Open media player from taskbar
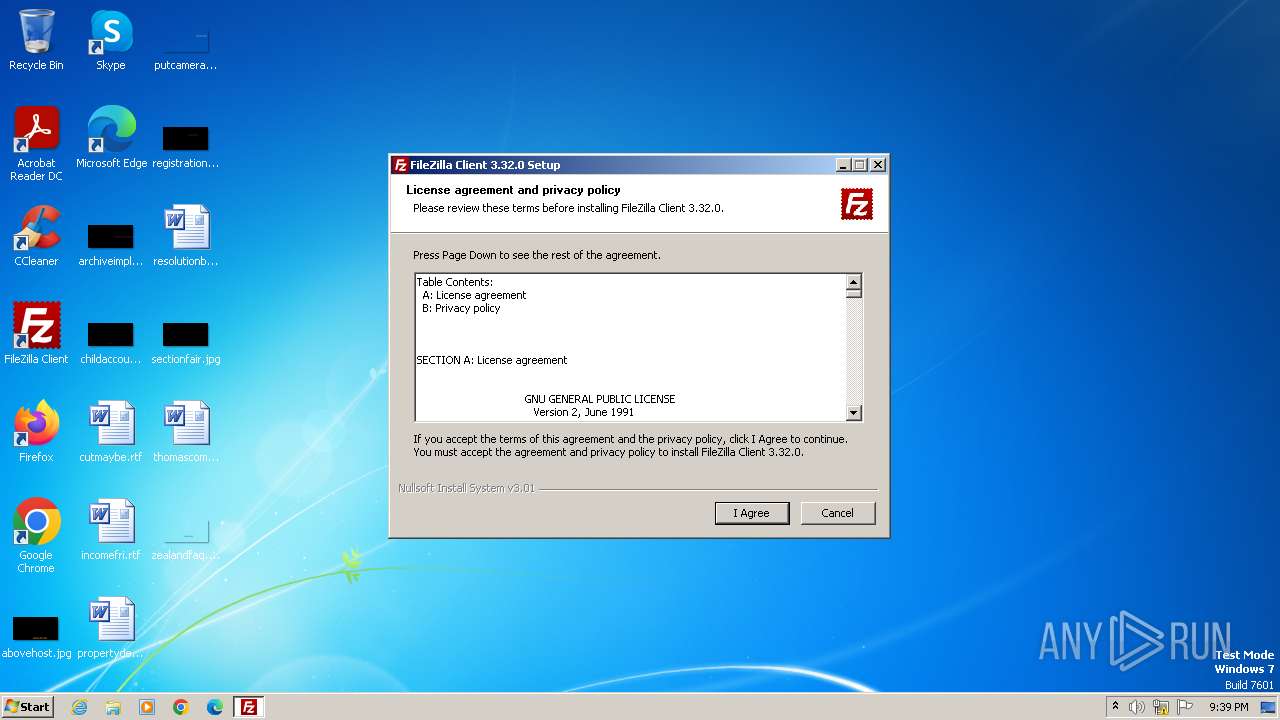The height and width of the screenshot is (720, 1280). pos(147,707)
